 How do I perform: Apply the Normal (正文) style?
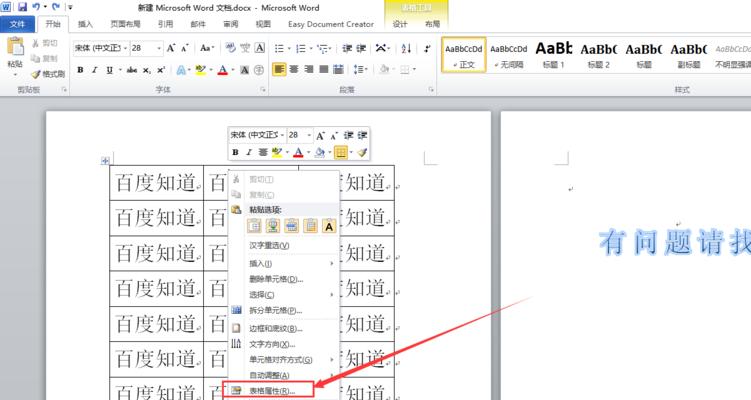point(464,55)
